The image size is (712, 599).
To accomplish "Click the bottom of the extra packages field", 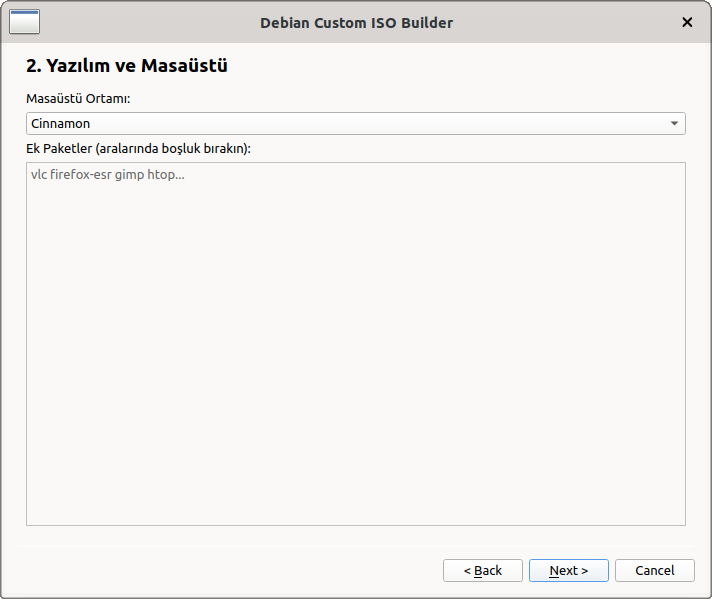I will 355,510.
